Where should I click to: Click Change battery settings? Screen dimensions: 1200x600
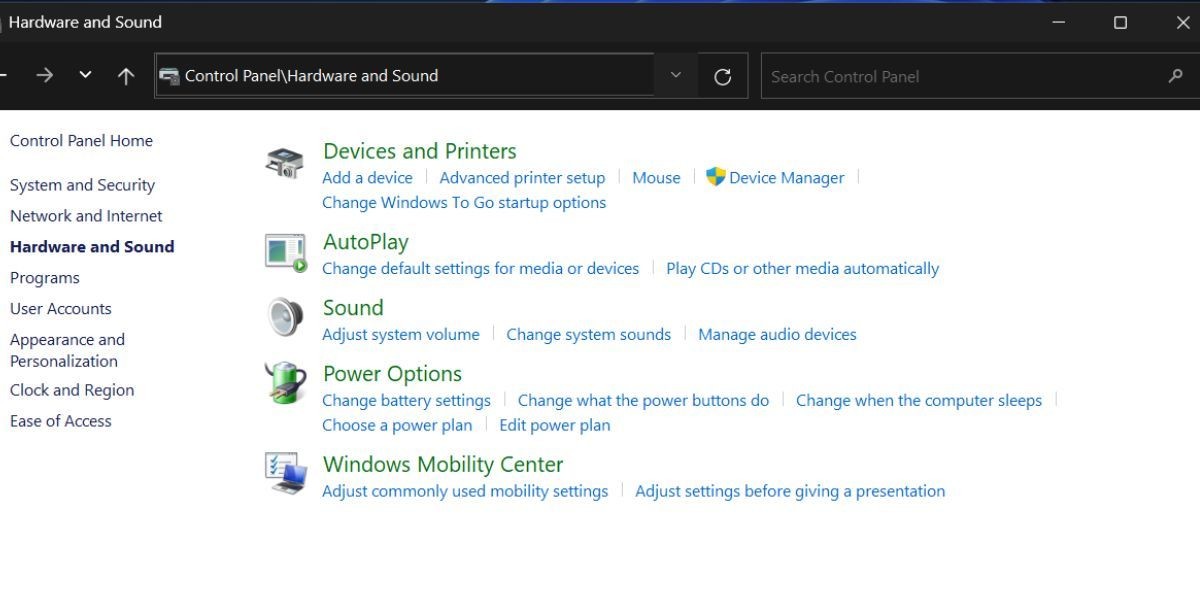pyautogui.click(x=406, y=401)
